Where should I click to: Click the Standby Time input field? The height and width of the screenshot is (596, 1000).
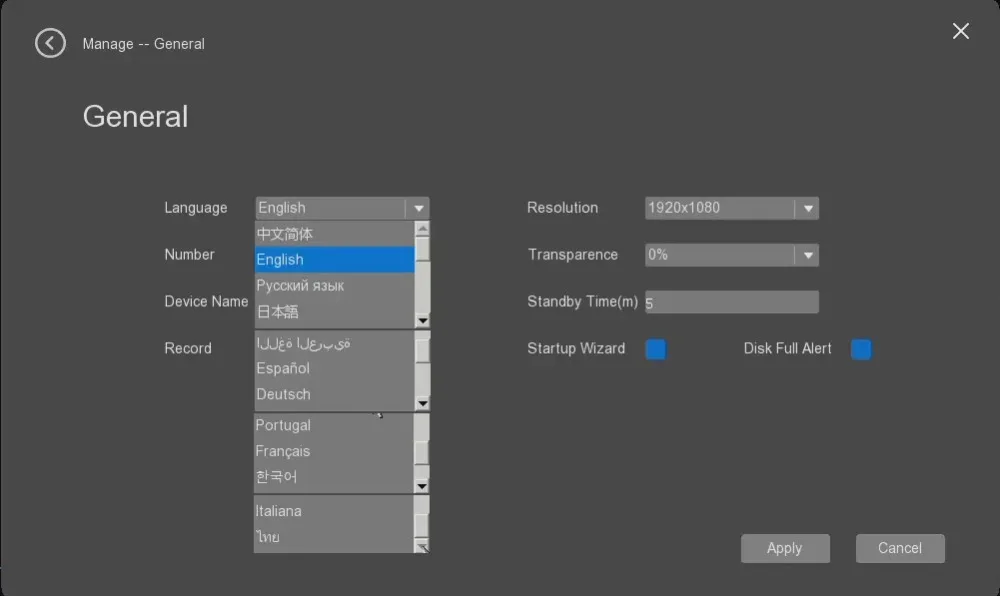coord(732,302)
